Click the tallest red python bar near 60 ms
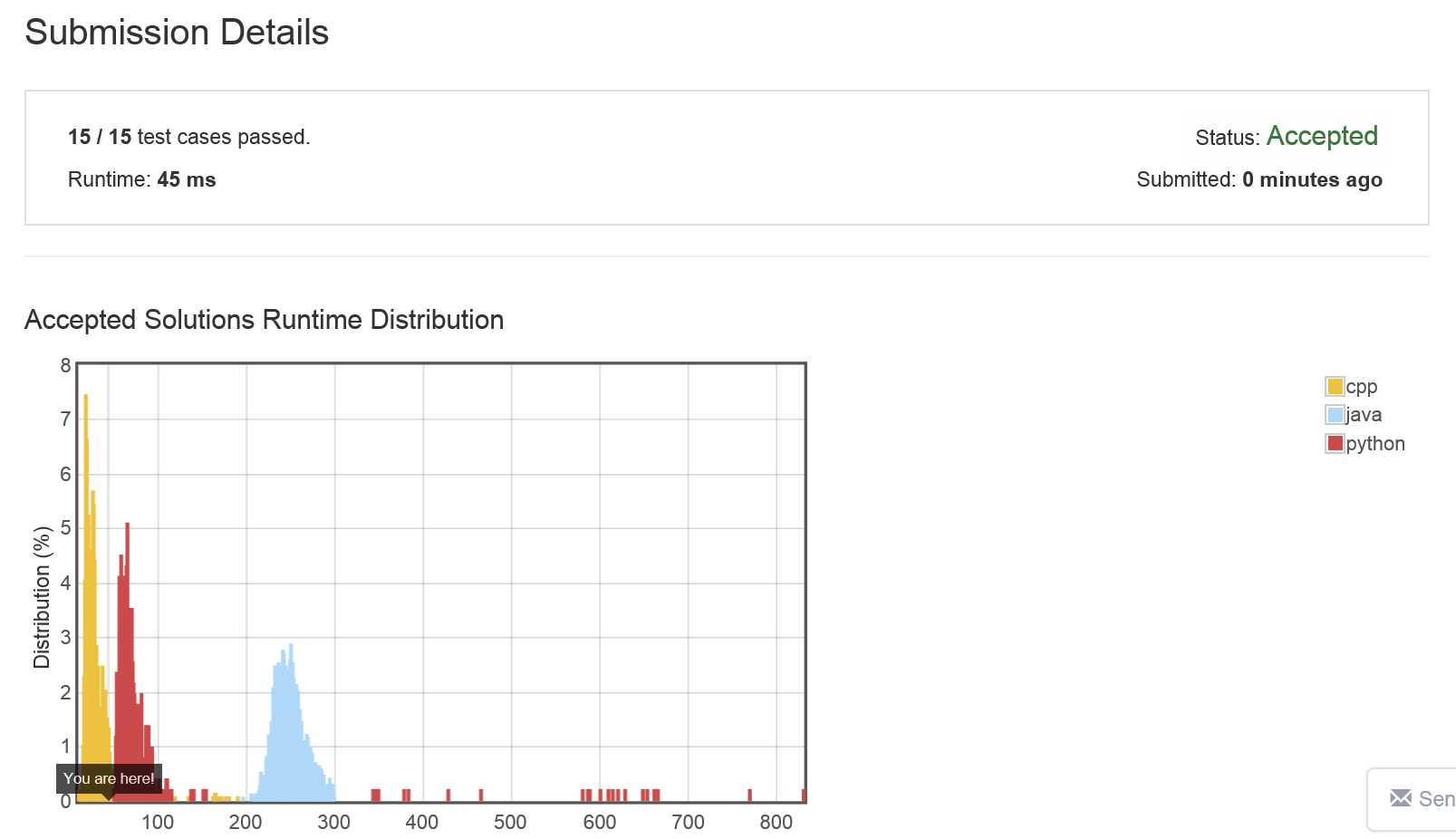The image size is (1456, 839). pos(127,661)
